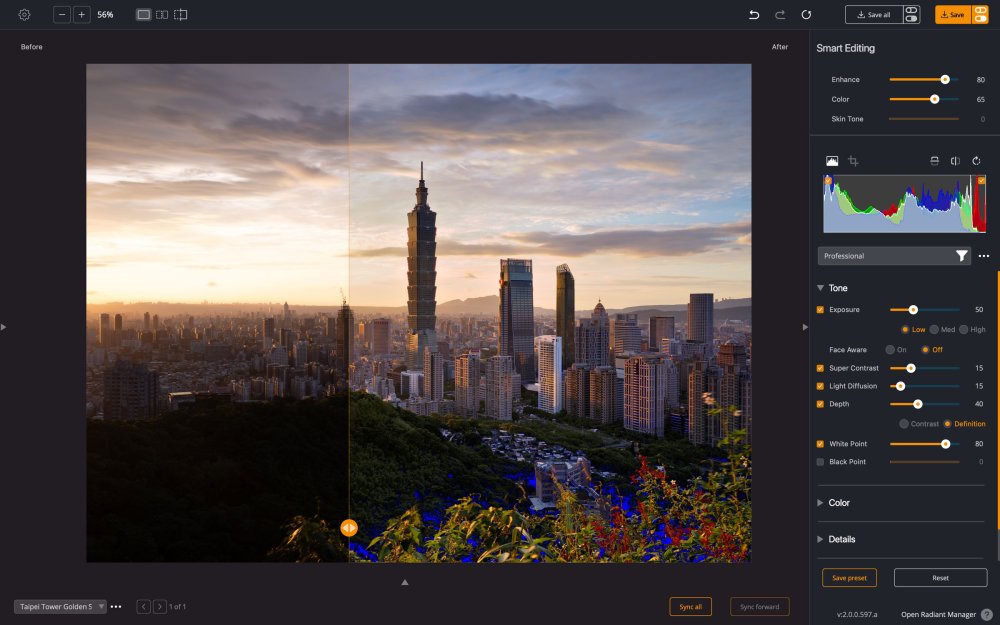Image resolution: width=1000 pixels, height=625 pixels.
Task: Click the Reset button
Action: coord(940,578)
